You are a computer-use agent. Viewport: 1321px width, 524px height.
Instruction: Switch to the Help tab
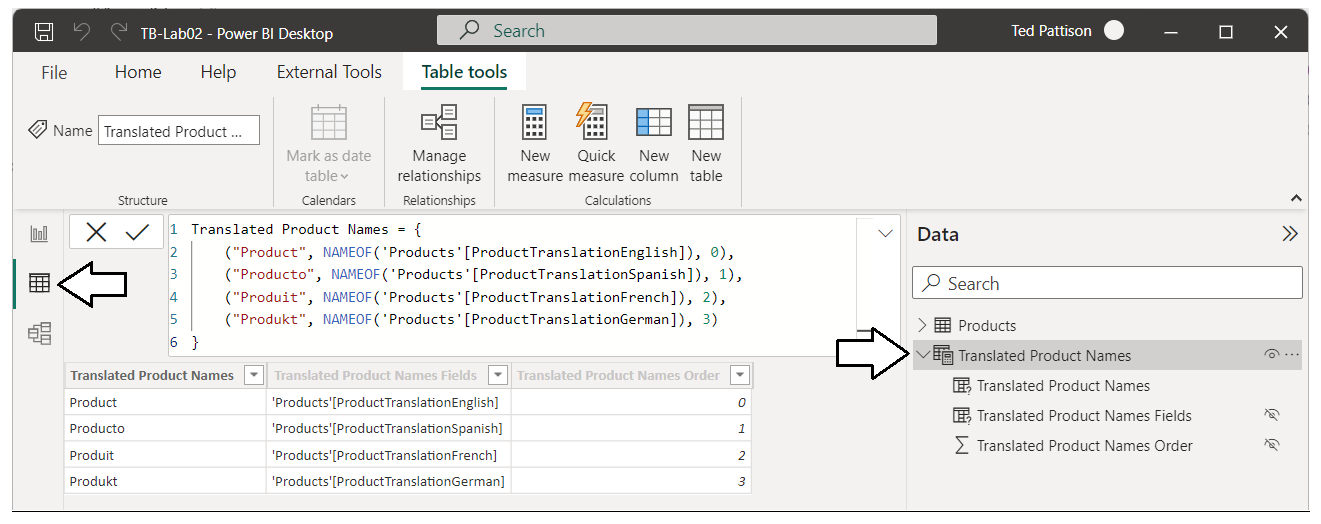(218, 72)
